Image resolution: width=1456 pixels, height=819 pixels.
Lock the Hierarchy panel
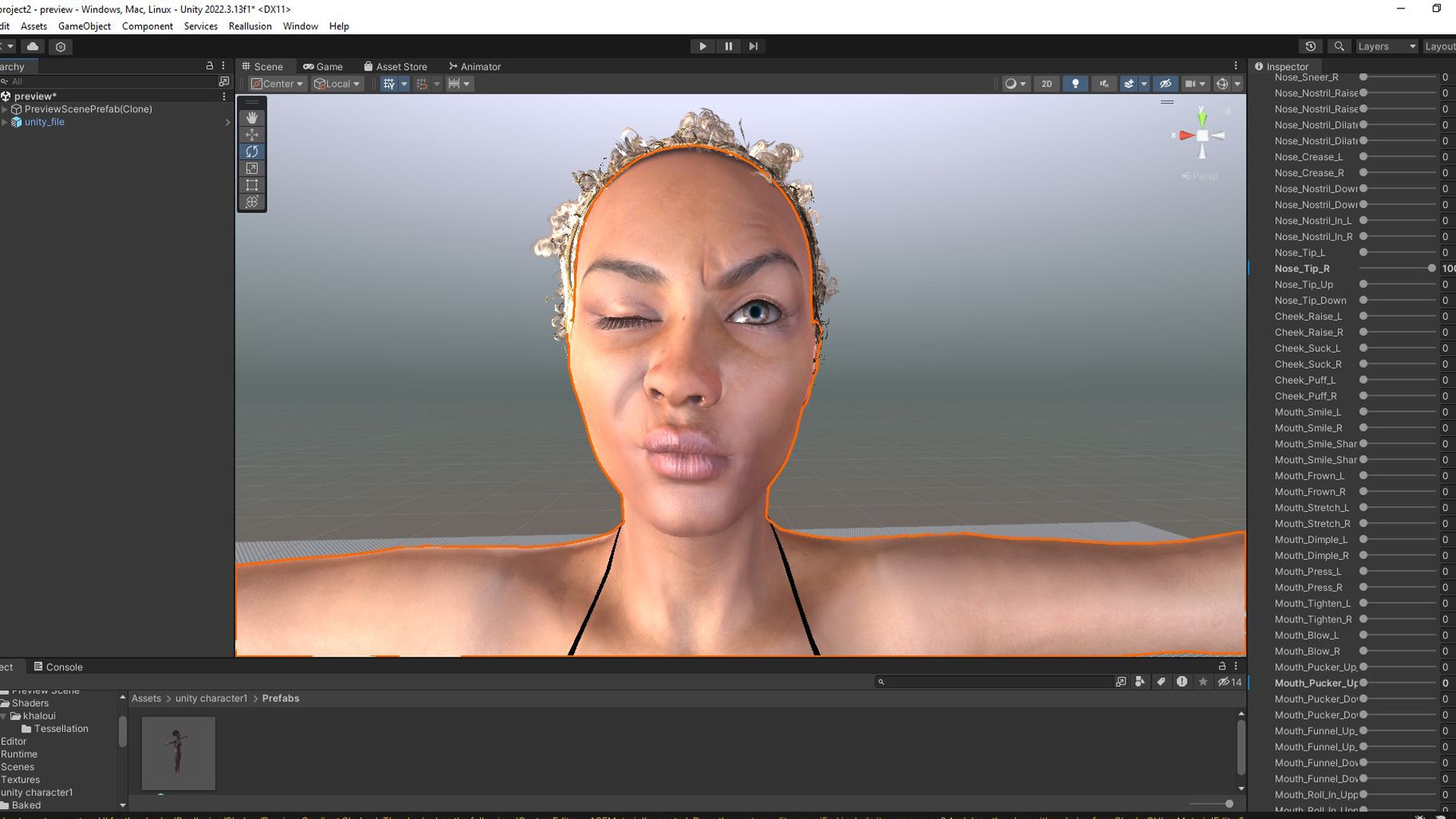(x=209, y=66)
